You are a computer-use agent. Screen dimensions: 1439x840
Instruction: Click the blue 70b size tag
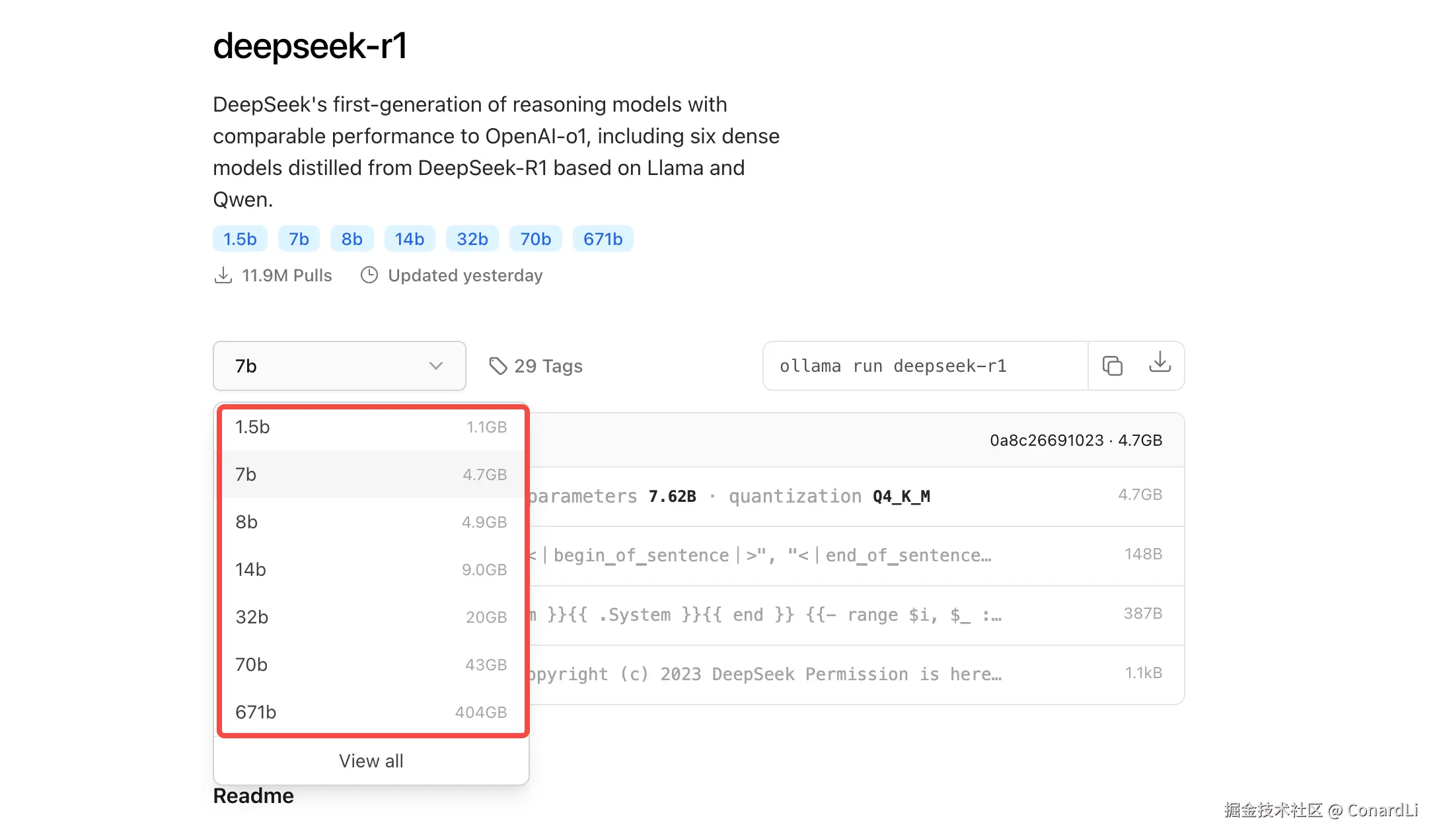tap(535, 239)
